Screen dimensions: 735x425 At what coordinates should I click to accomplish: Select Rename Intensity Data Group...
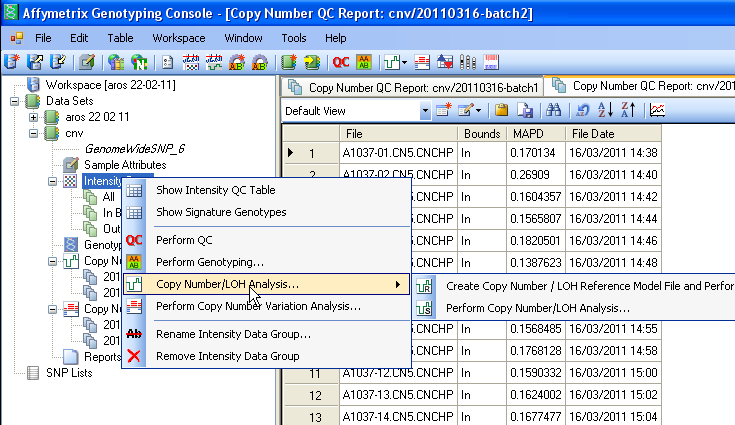(266, 334)
